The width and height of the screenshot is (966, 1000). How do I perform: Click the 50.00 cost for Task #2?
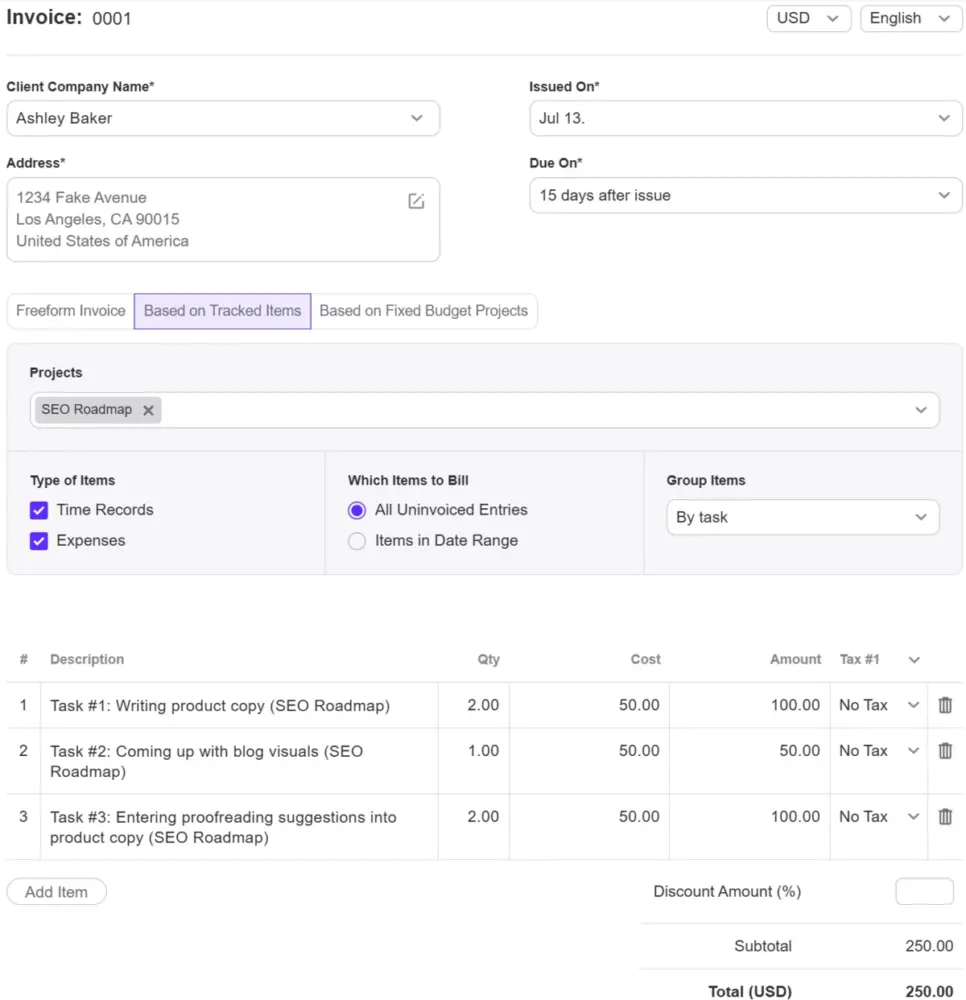point(639,751)
